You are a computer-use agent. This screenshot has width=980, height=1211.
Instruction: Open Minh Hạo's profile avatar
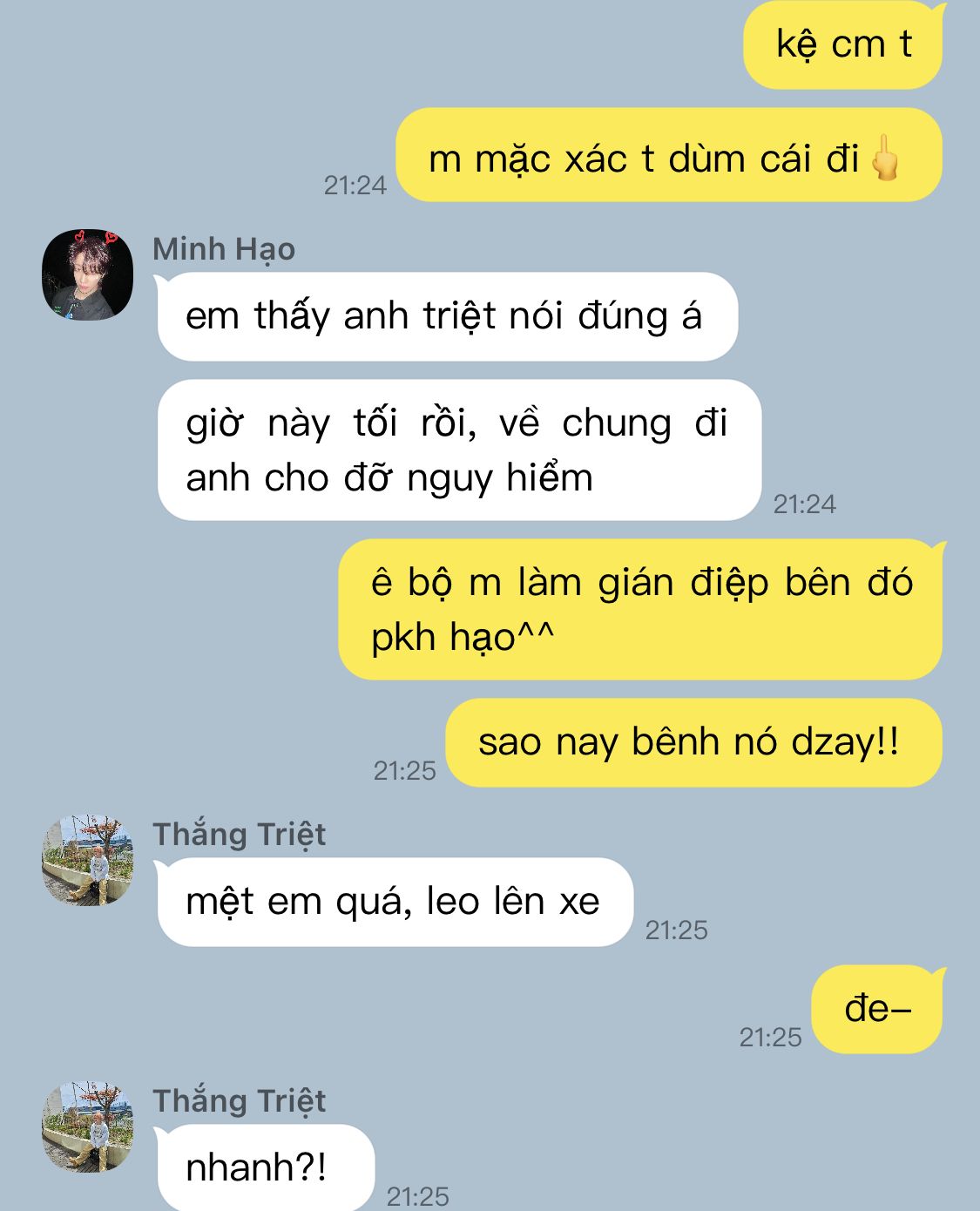tap(87, 274)
